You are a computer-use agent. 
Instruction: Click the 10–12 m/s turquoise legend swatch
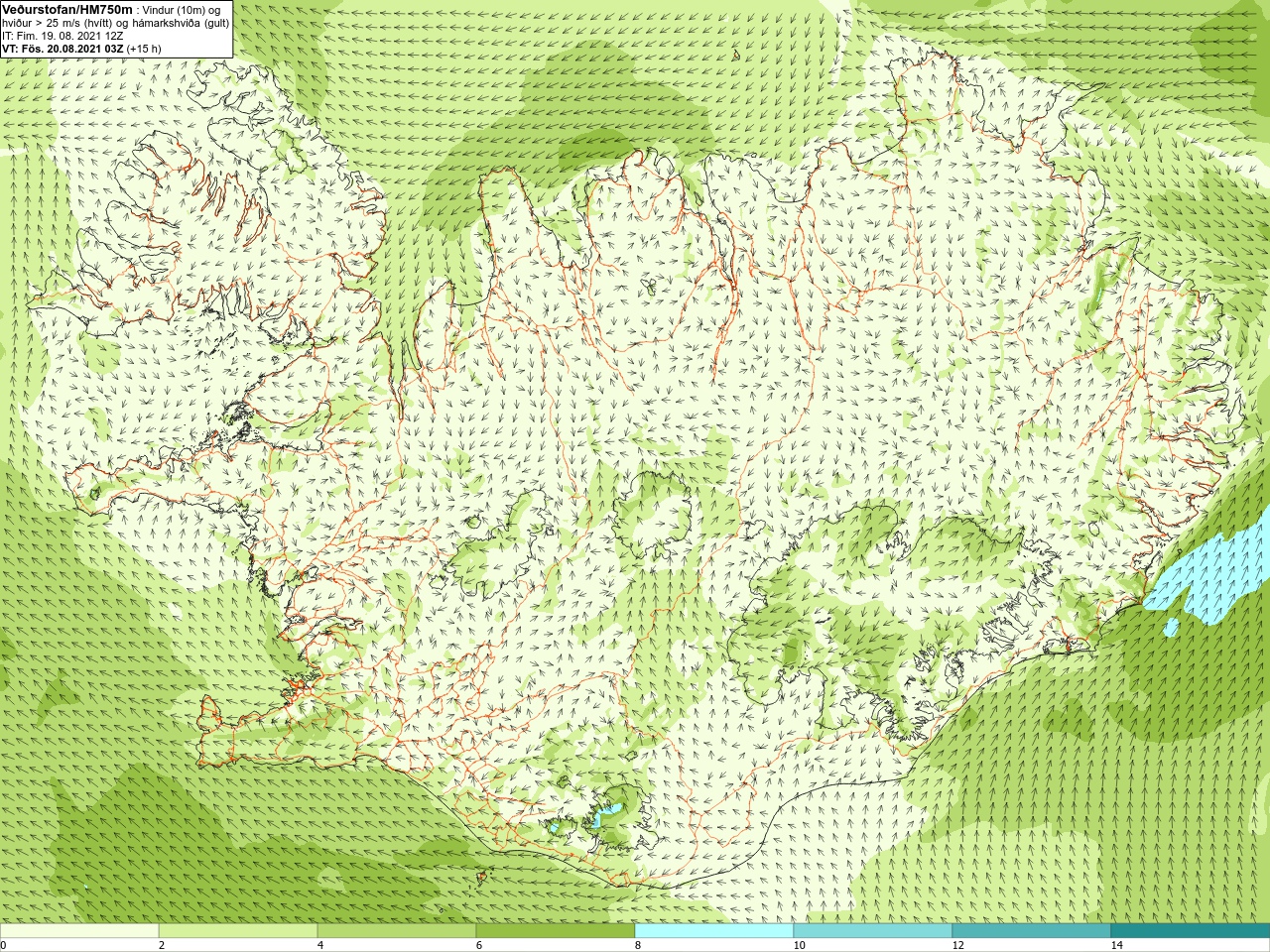873,931
